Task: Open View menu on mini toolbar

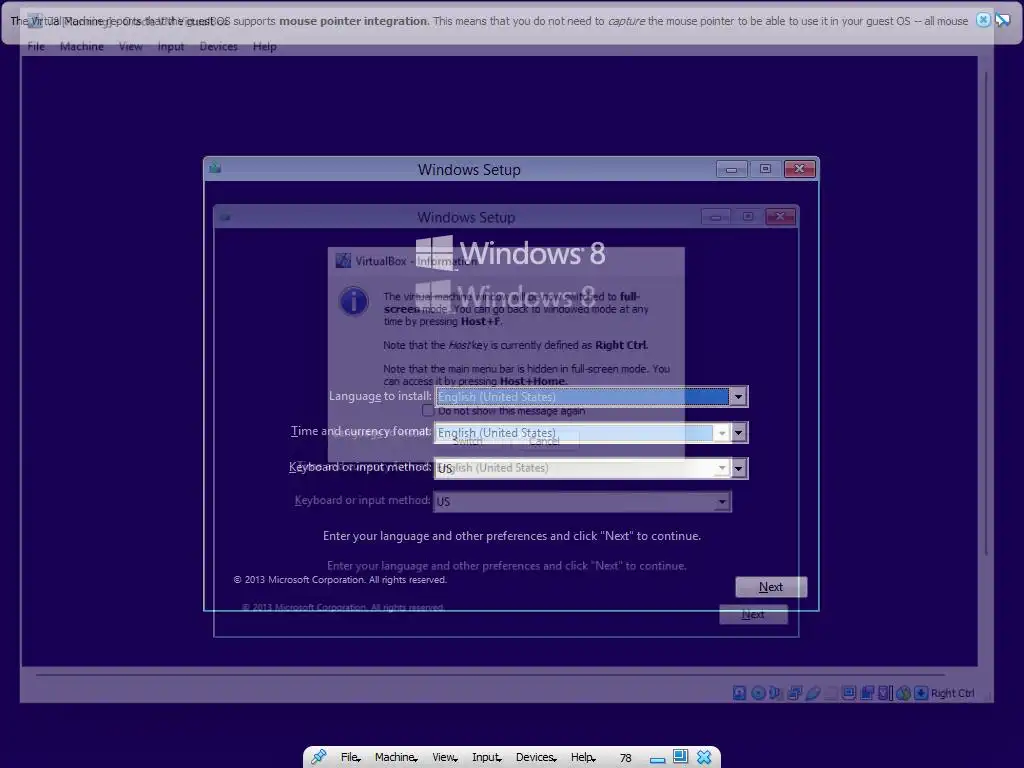Action: (x=444, y=757)
